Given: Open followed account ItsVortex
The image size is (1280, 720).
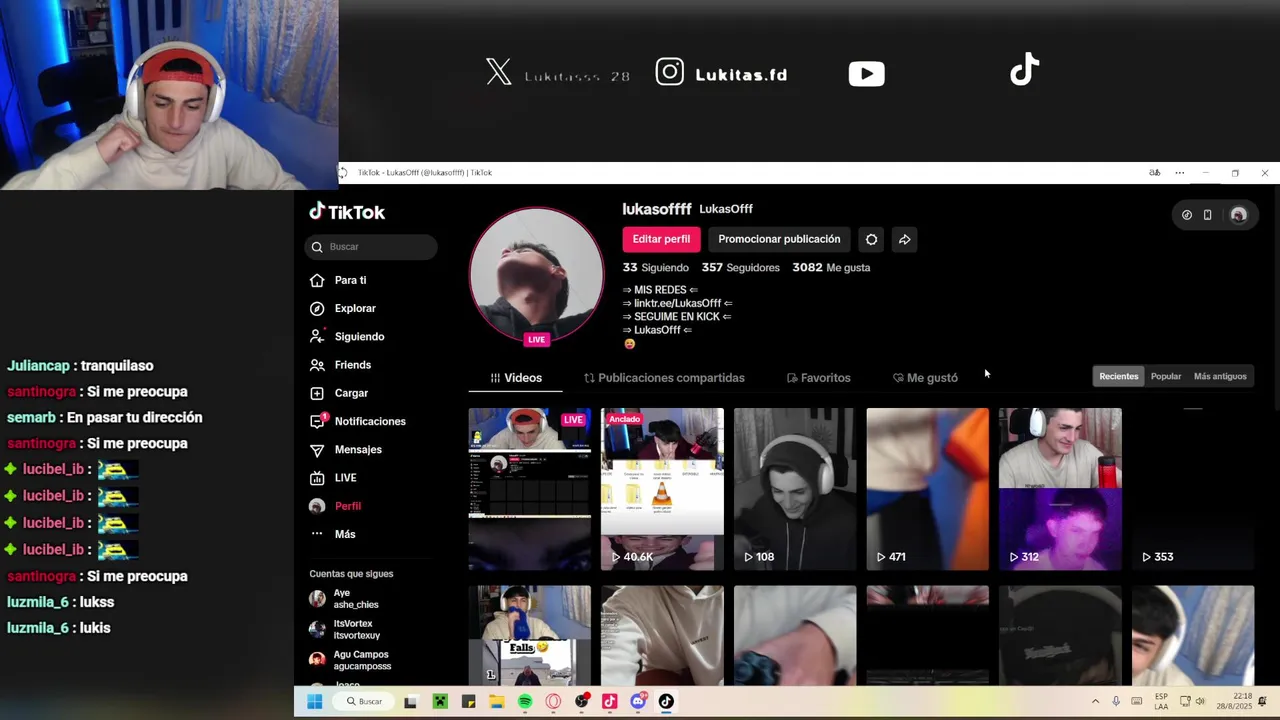Looking at the screenshot, I should pyautogui.click(x=345, y=629).
